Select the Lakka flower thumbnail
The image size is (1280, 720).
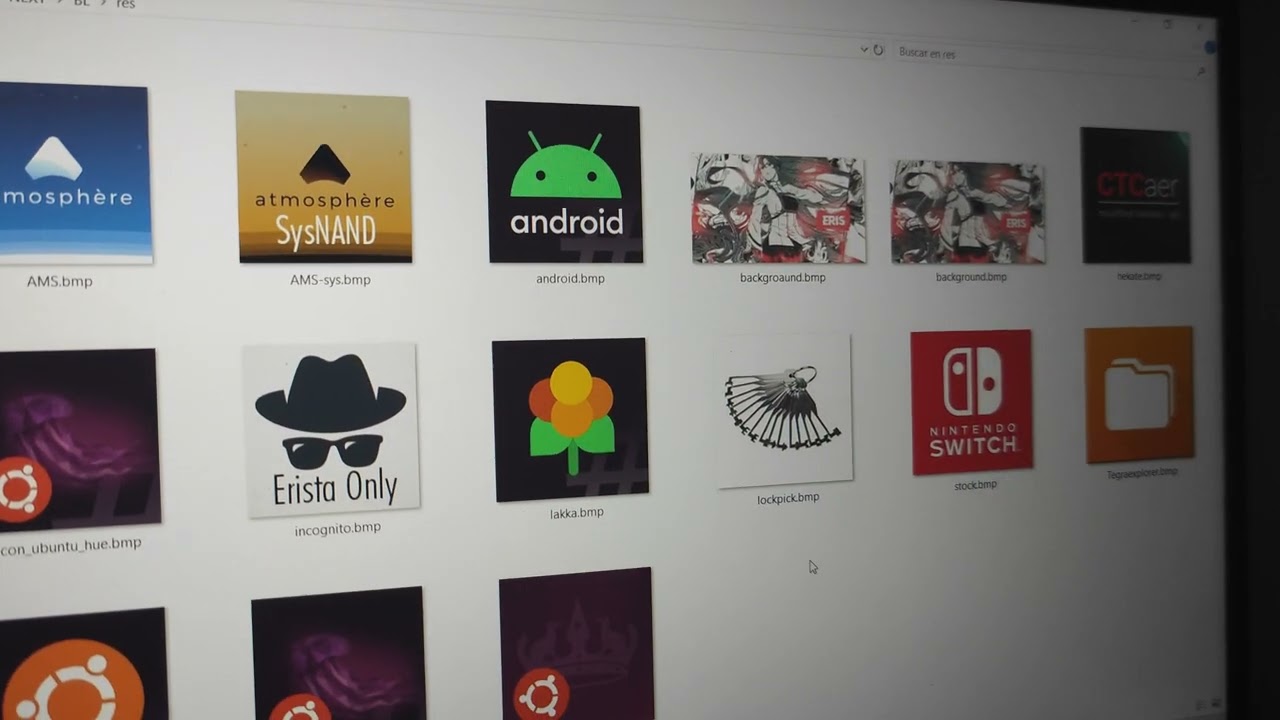(x=571, y=420)
